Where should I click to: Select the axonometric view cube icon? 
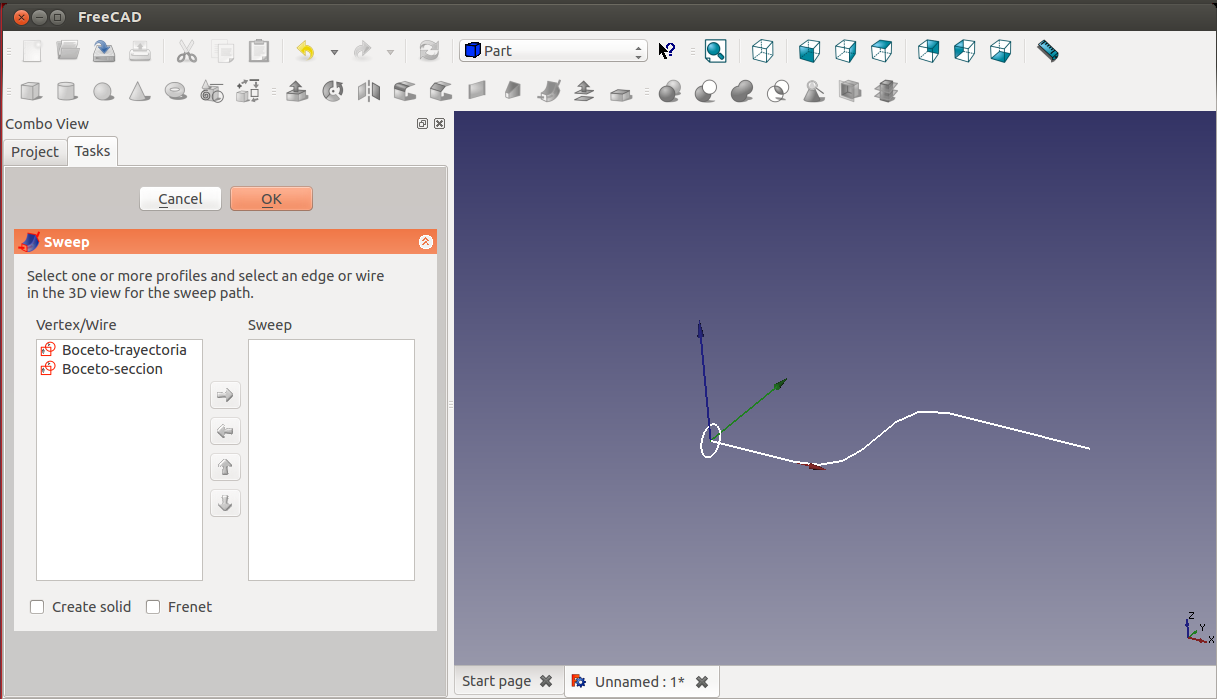[x=763, y=51]
